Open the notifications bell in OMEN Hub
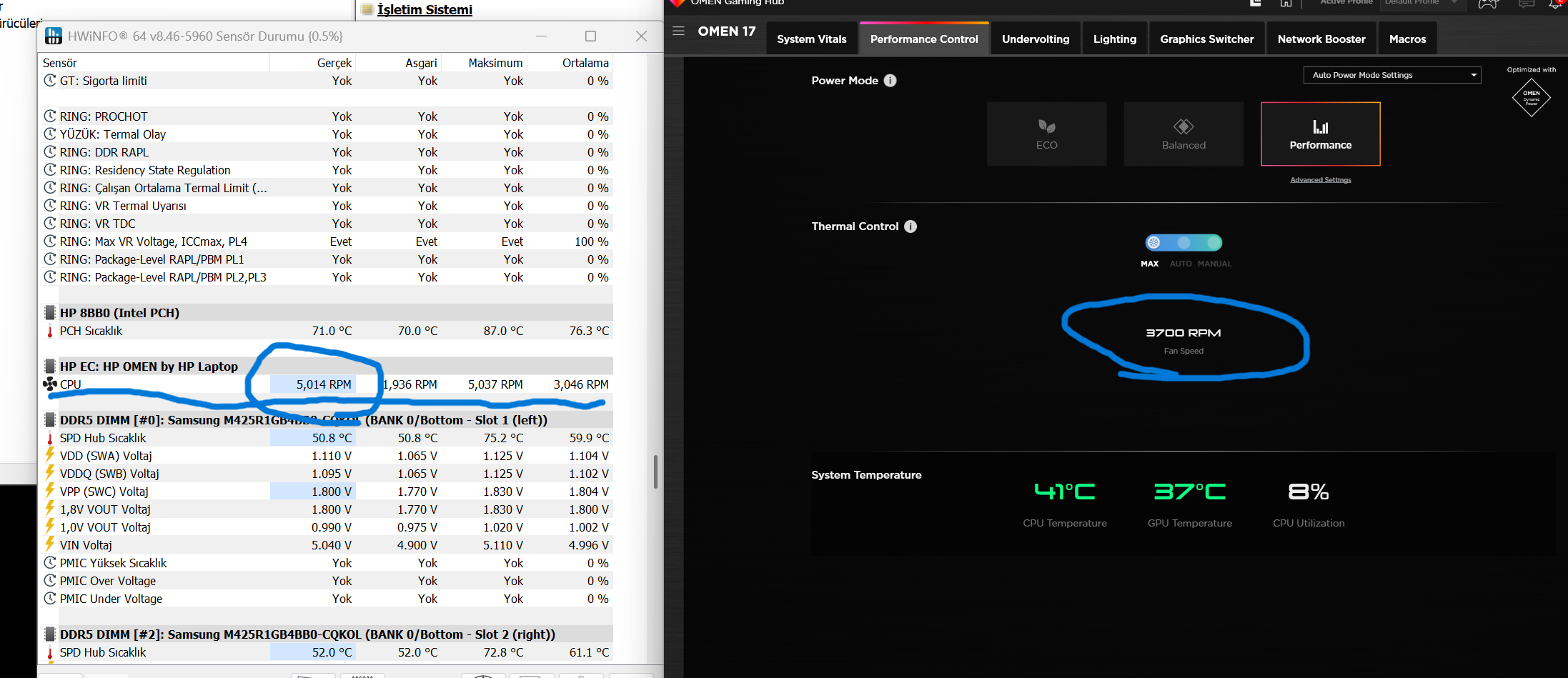The width and height of the screenshot is (1568, 678). click(x=1555, y=4)
